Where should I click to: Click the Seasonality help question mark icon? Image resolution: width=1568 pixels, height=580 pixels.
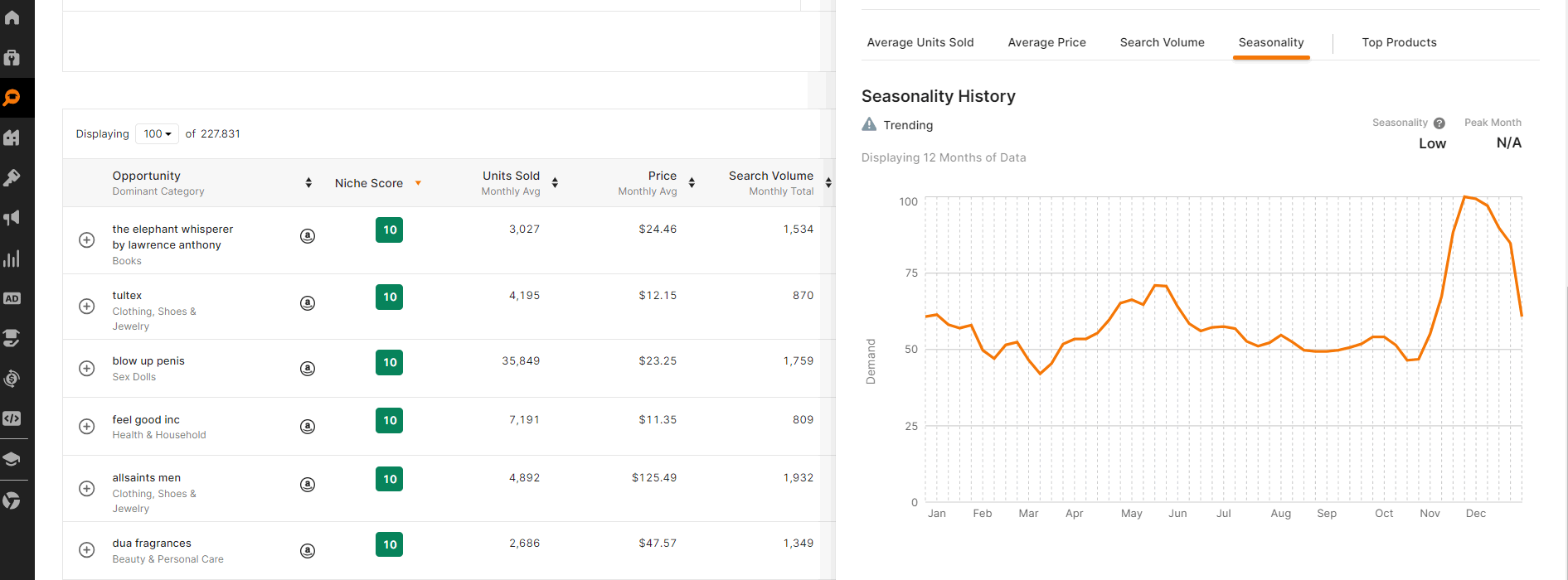pos(1439,123)
